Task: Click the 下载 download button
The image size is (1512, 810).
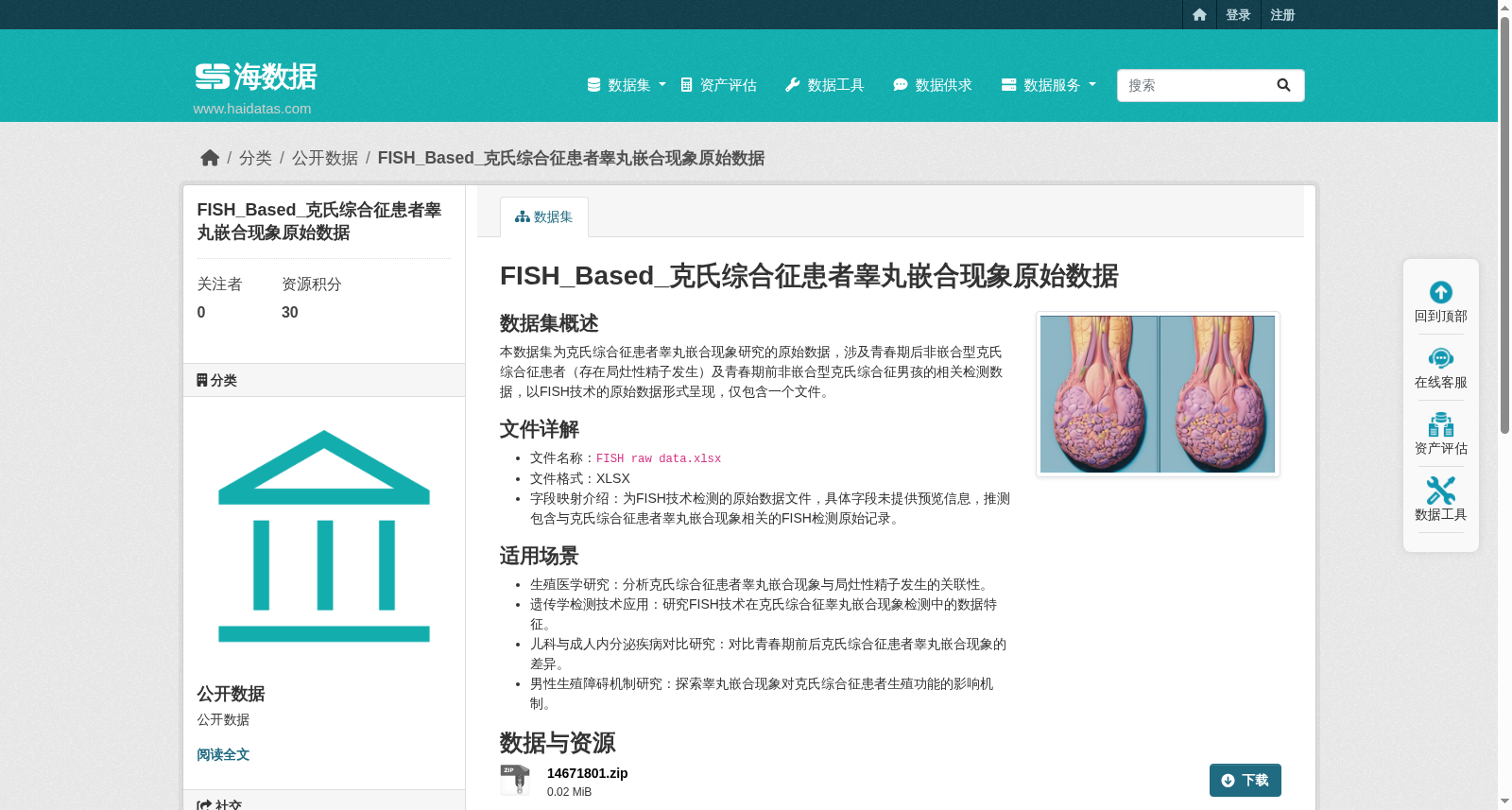Action: click(x=1245, y=781)
